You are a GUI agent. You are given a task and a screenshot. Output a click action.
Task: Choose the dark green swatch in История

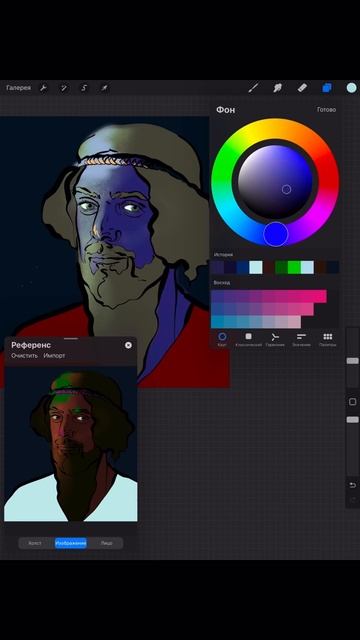[x=281, y=267]
